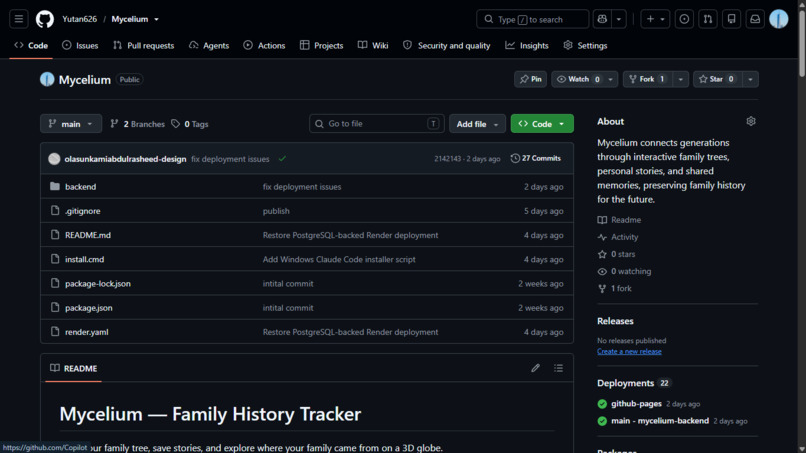The image size is (806, 453).
Task: Open 'Add Windows Claude Code installer script' commit
Action: [339, 259]
